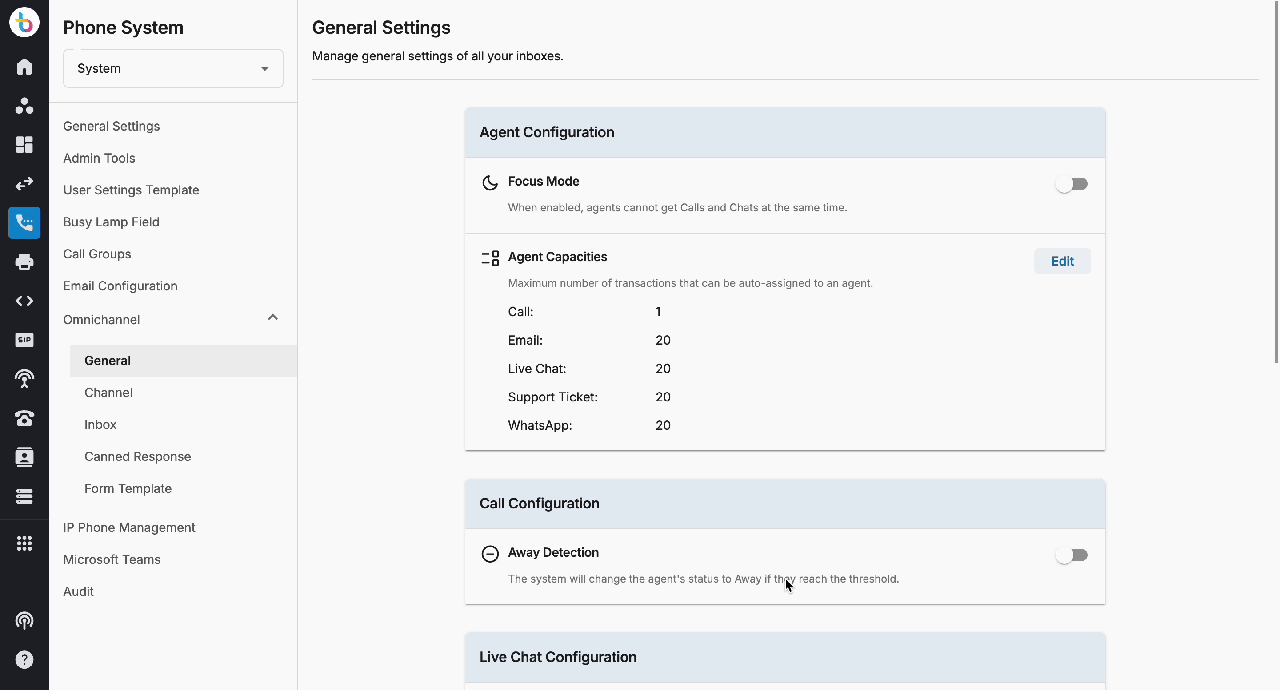Select Channel under Omnichannel
The height and width of the screenshot is (690, 1280).
coord(108,393)
